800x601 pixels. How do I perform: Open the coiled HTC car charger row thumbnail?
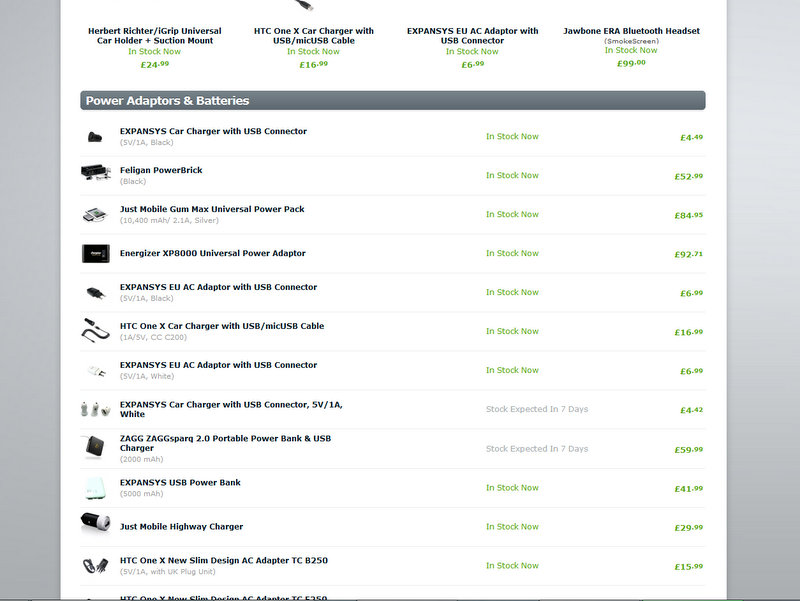(x=95, y=330)
